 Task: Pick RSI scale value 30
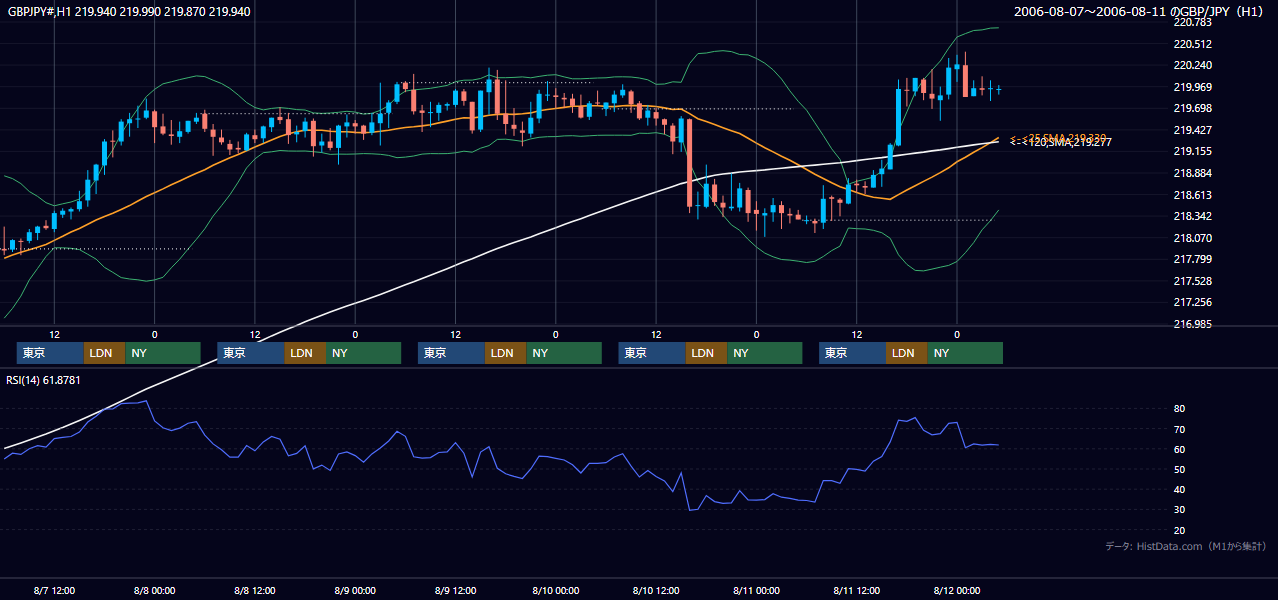[x=1180, y=510]
